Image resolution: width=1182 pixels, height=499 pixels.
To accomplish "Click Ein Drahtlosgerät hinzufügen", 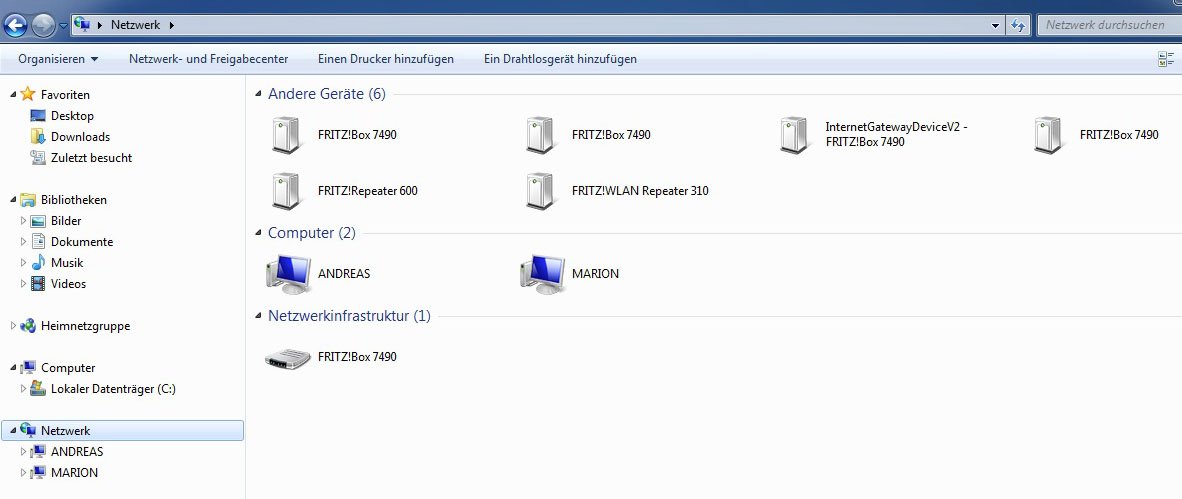I will click(x=560, y=59).
